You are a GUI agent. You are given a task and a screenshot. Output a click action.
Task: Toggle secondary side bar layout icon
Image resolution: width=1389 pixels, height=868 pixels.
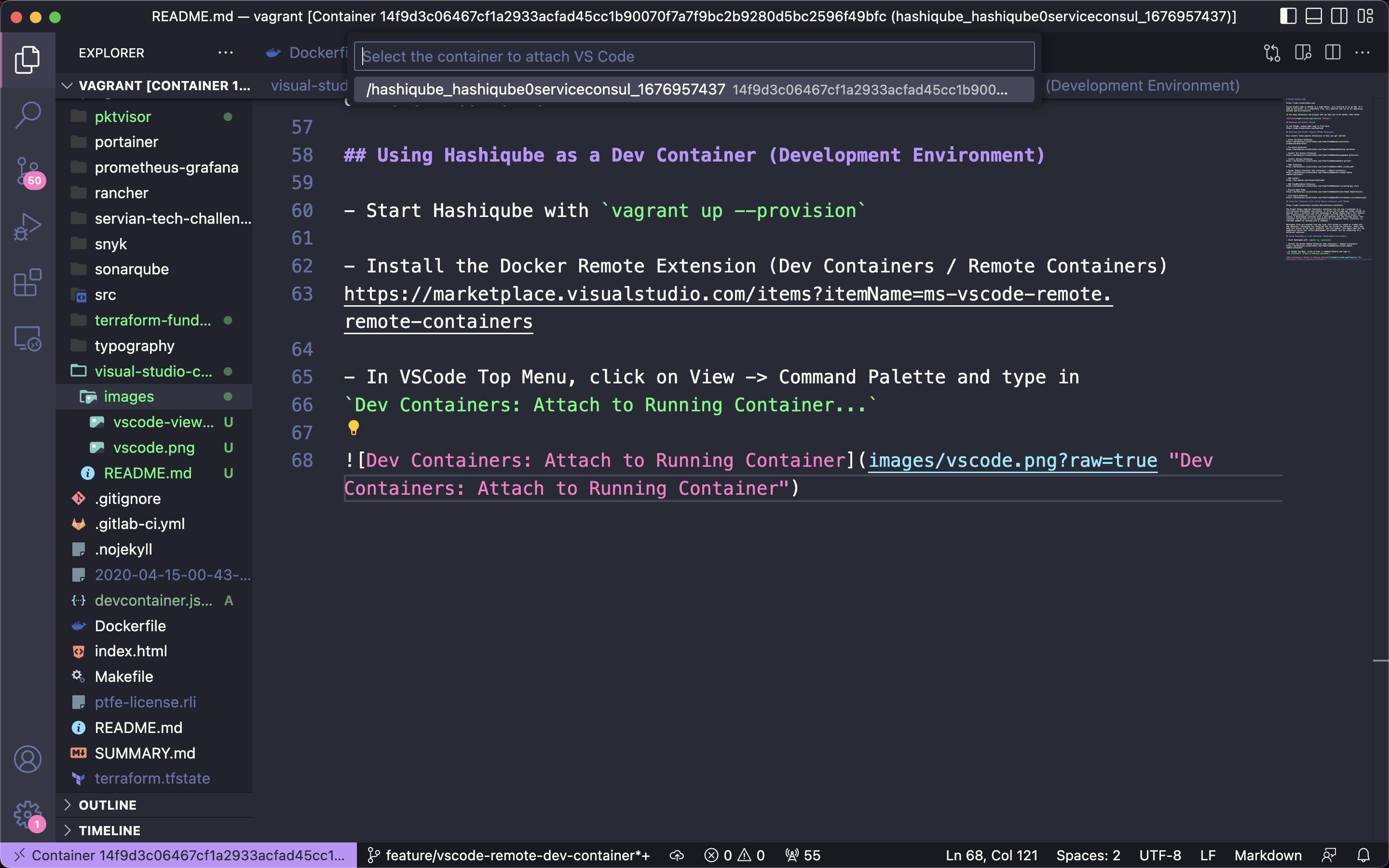pyautogui.click(x=1340, y=16)
